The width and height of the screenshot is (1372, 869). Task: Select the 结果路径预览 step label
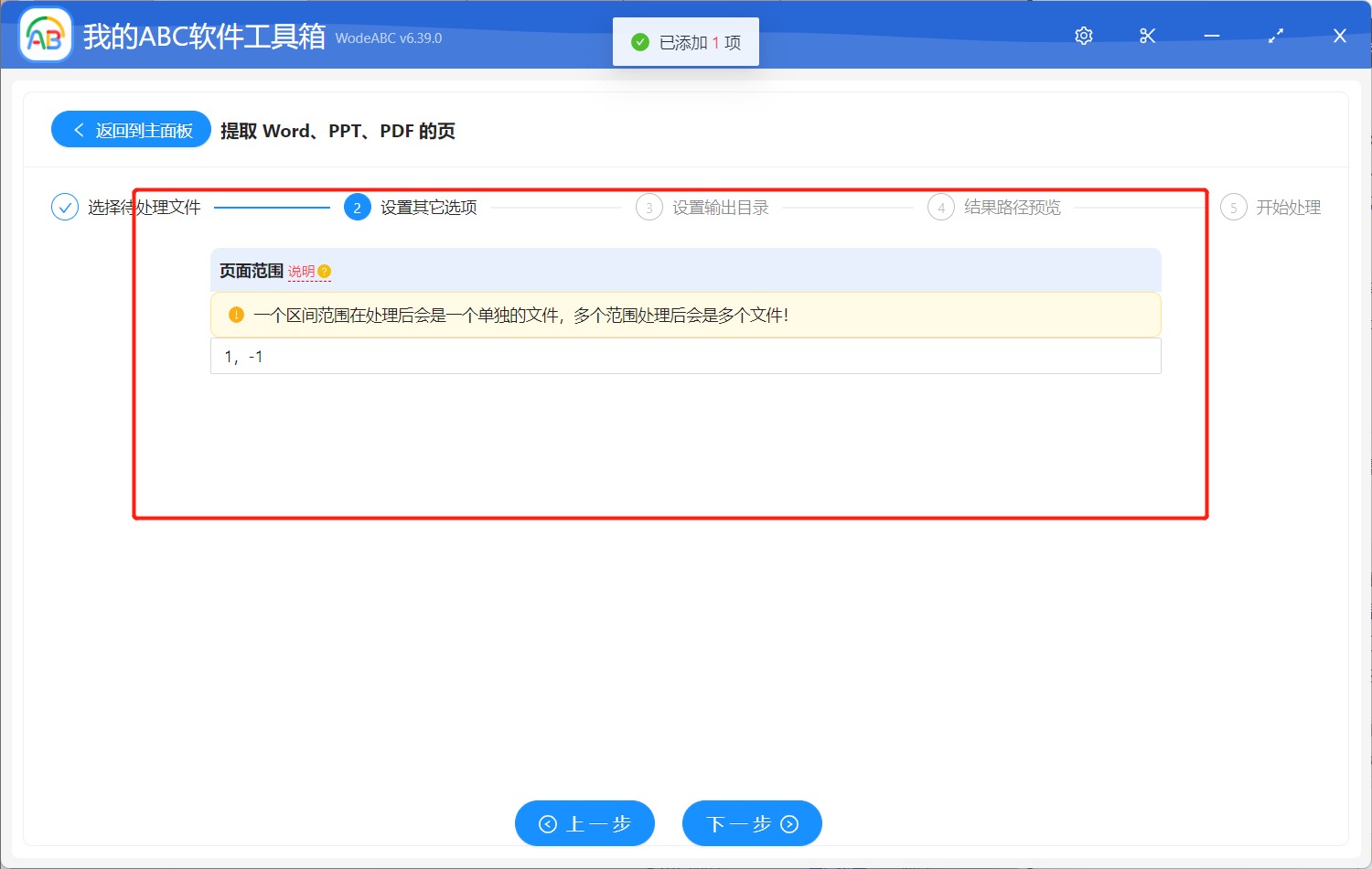point(1013,208)
